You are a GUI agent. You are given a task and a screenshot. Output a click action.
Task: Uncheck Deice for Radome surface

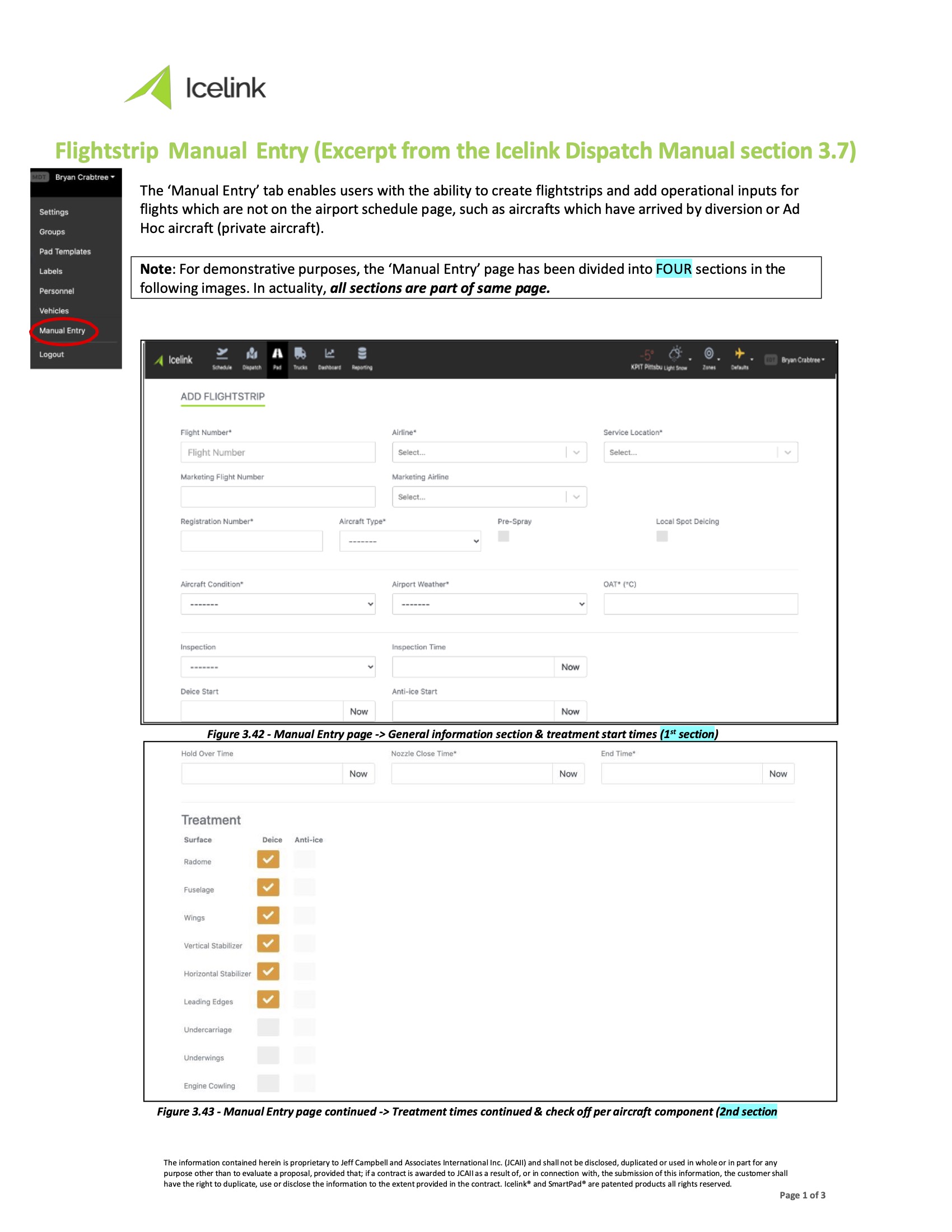pyautogui.click(x=268, y=859)
